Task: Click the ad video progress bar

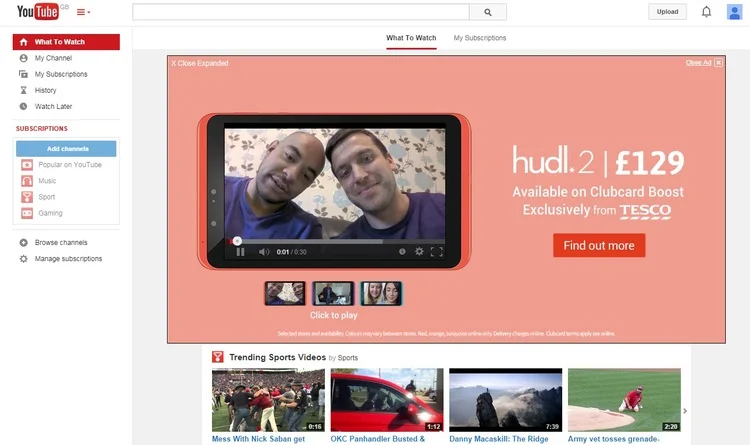Action: (x=335, y=242)
